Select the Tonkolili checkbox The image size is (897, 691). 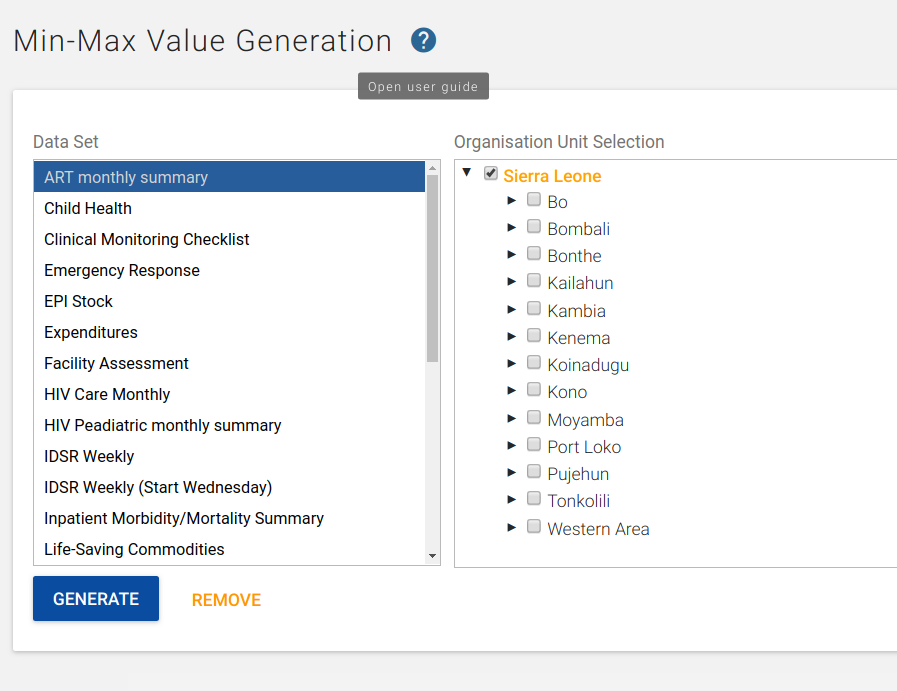534,498
